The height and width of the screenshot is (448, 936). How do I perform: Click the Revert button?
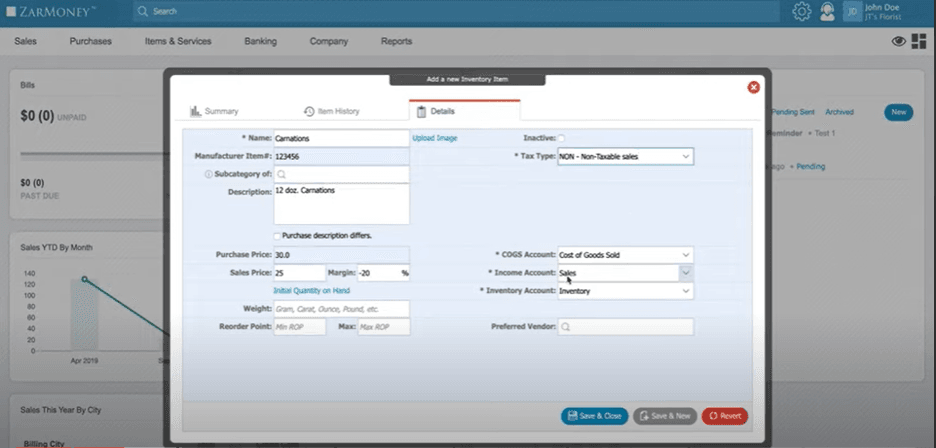point(725,416)
